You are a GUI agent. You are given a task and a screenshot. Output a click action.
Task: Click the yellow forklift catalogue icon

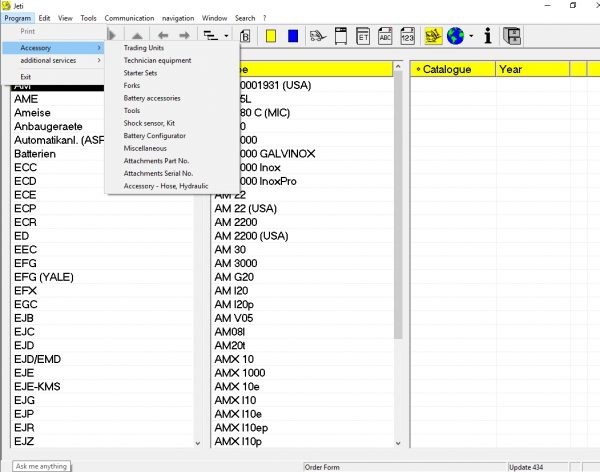433,36
